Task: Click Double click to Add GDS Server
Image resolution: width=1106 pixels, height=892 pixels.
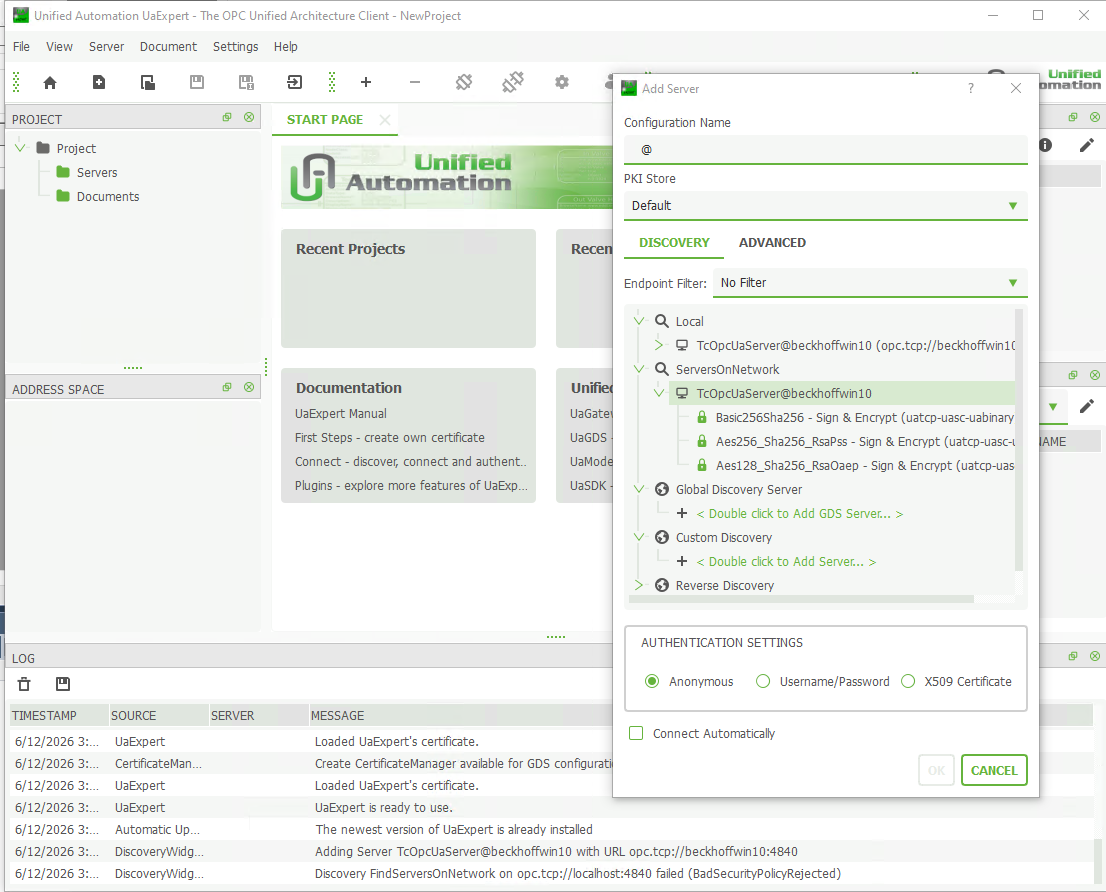Action: tap(800, 513)
